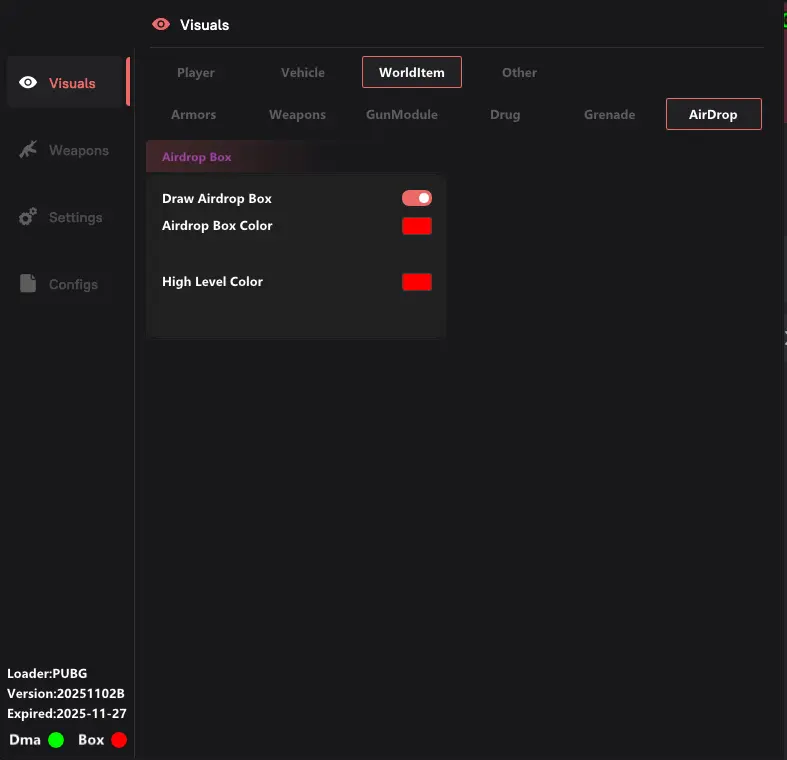
Task: Click the green Dma status indicator
Action: [56, 740]
